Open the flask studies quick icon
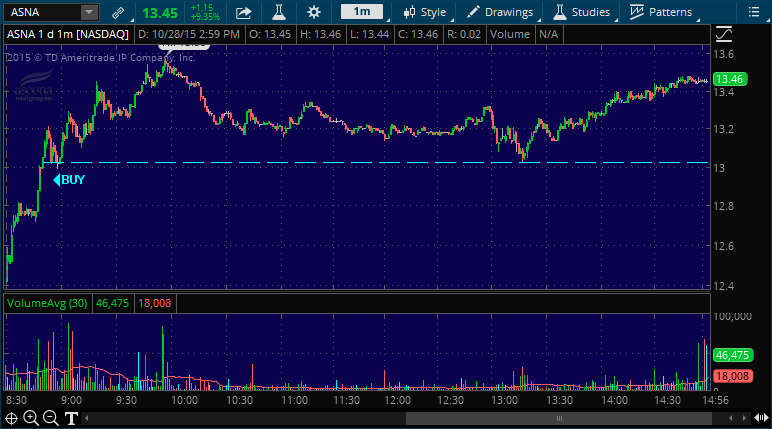 [x=279, y=12]
